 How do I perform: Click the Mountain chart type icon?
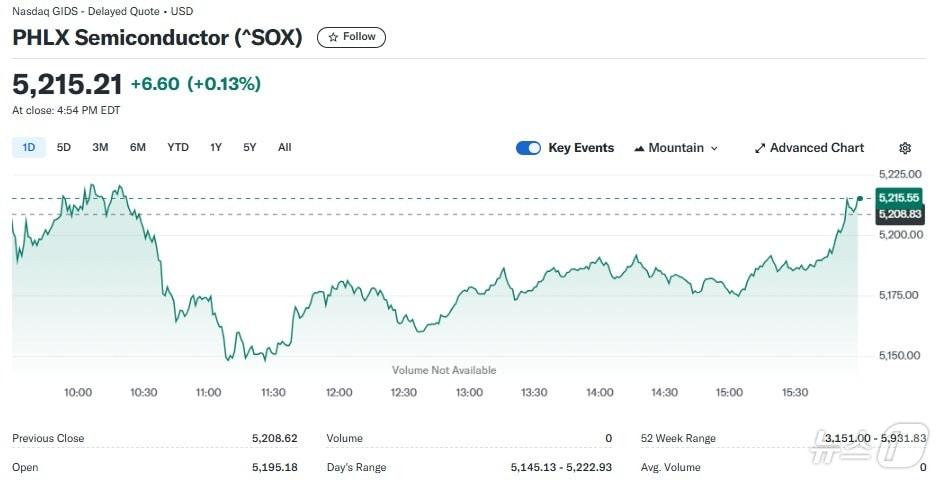pyautogui.click(x=639, y=148)
